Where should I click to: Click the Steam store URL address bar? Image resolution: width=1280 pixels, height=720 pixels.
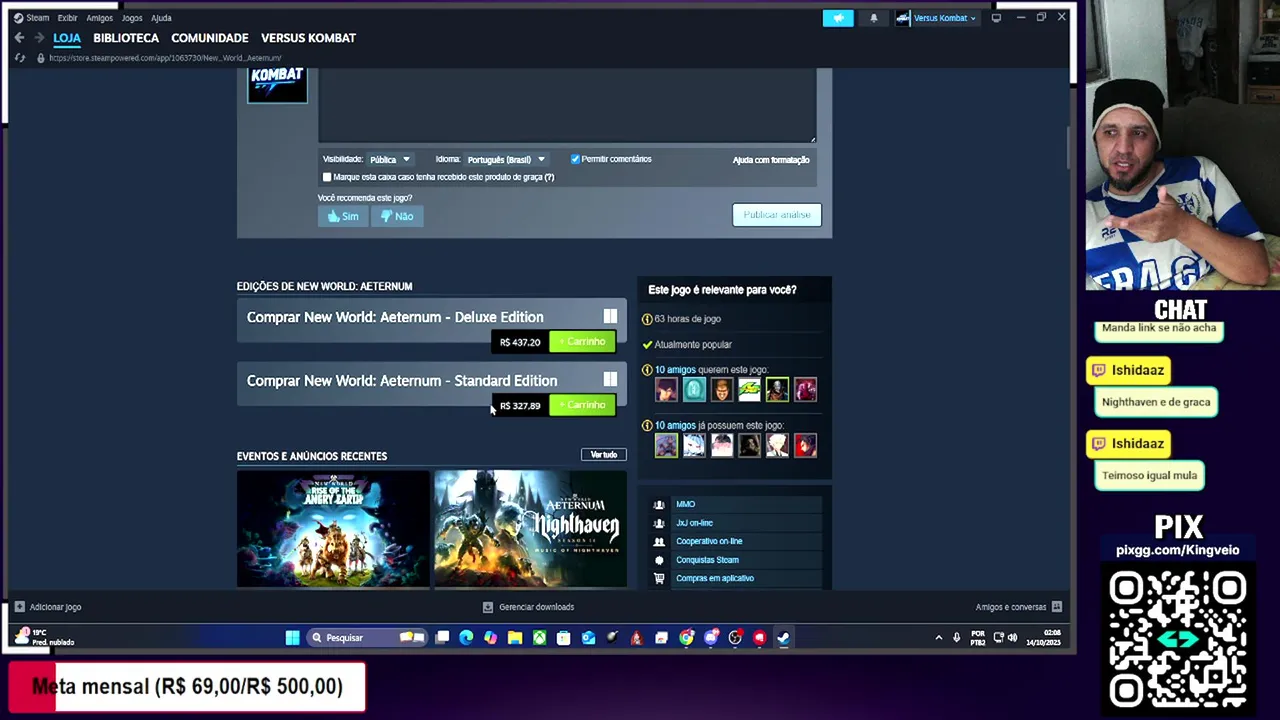point(165,58)
